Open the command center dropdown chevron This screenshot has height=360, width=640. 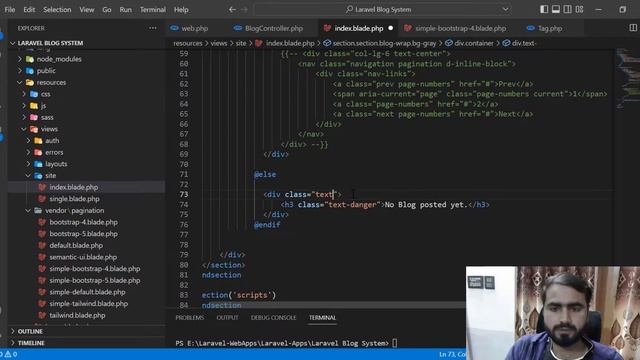[x=505, y=9]
